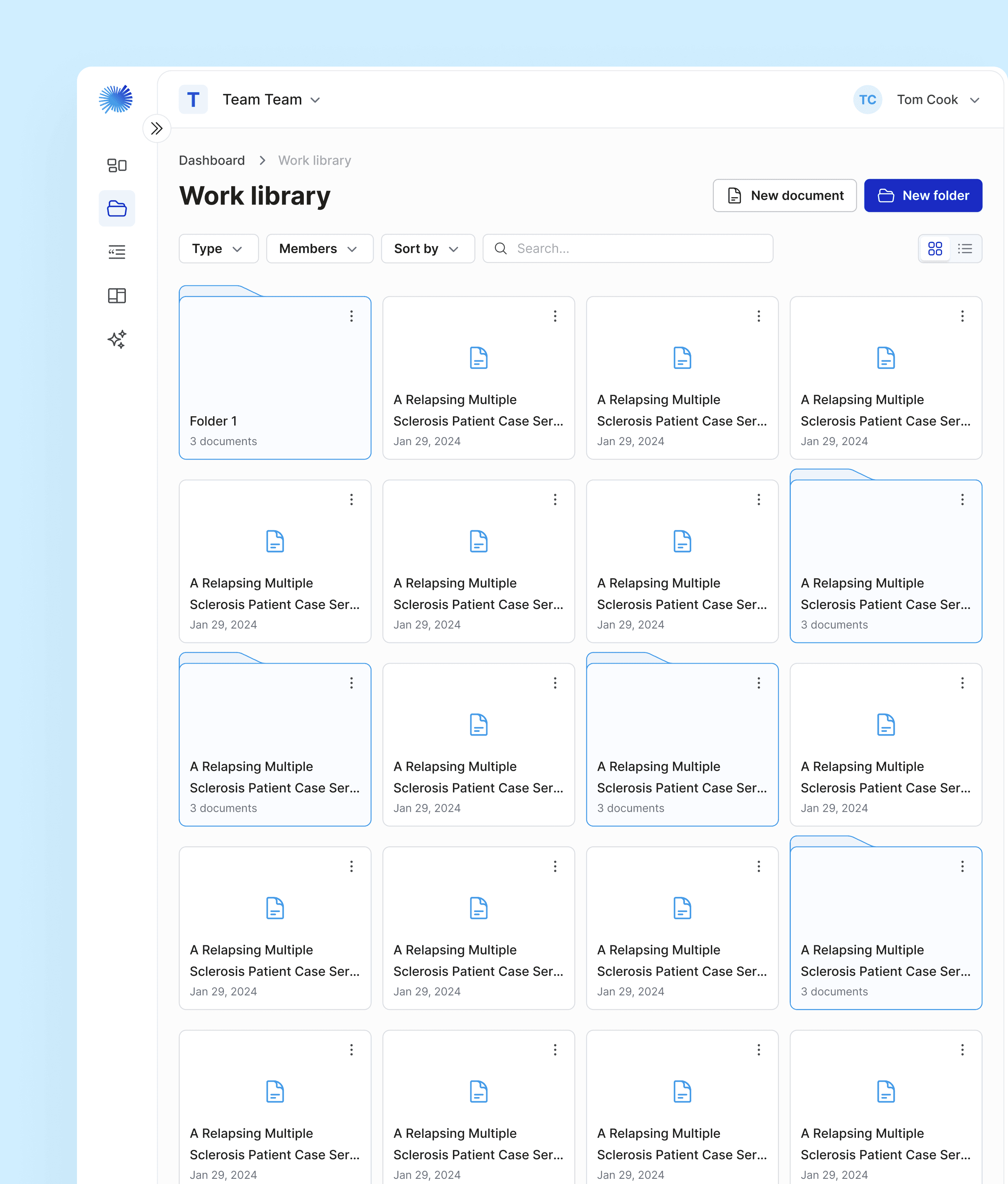Switch to list view
The width and height of the screenshot is (1008, 1184).
coord(965,249)
